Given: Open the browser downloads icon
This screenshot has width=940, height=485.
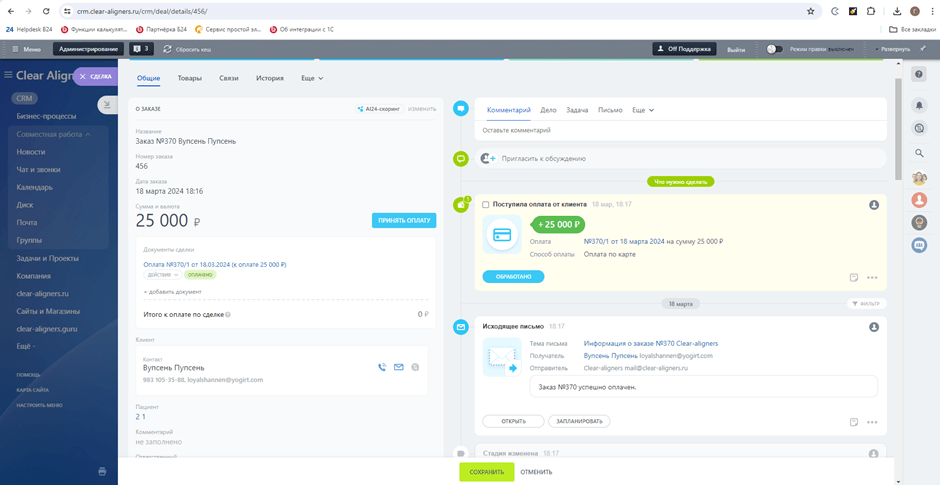Looking at the screenshot, I should click(x=897, y=11).
